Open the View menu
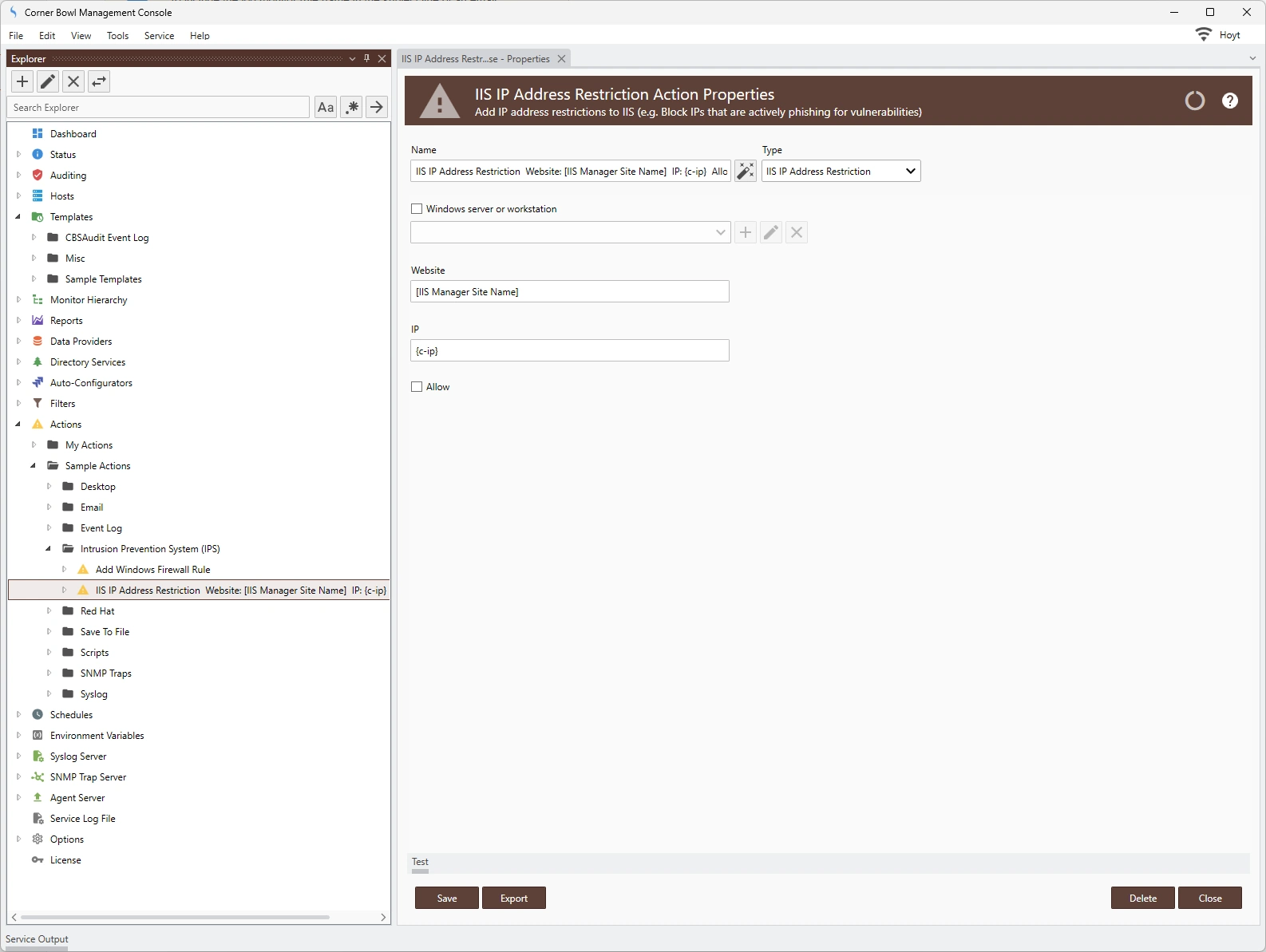The width and height of the screenshot is (1266, 952). pyautogui.click(x=81, y=36)
